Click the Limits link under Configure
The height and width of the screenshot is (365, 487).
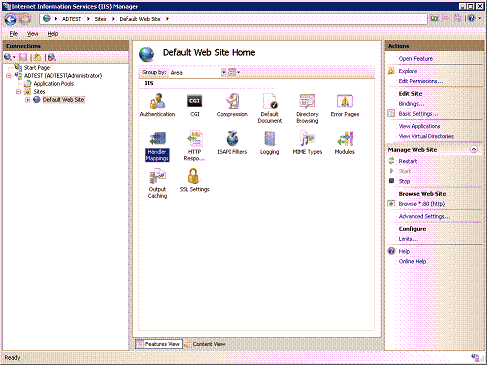(408, 239)
